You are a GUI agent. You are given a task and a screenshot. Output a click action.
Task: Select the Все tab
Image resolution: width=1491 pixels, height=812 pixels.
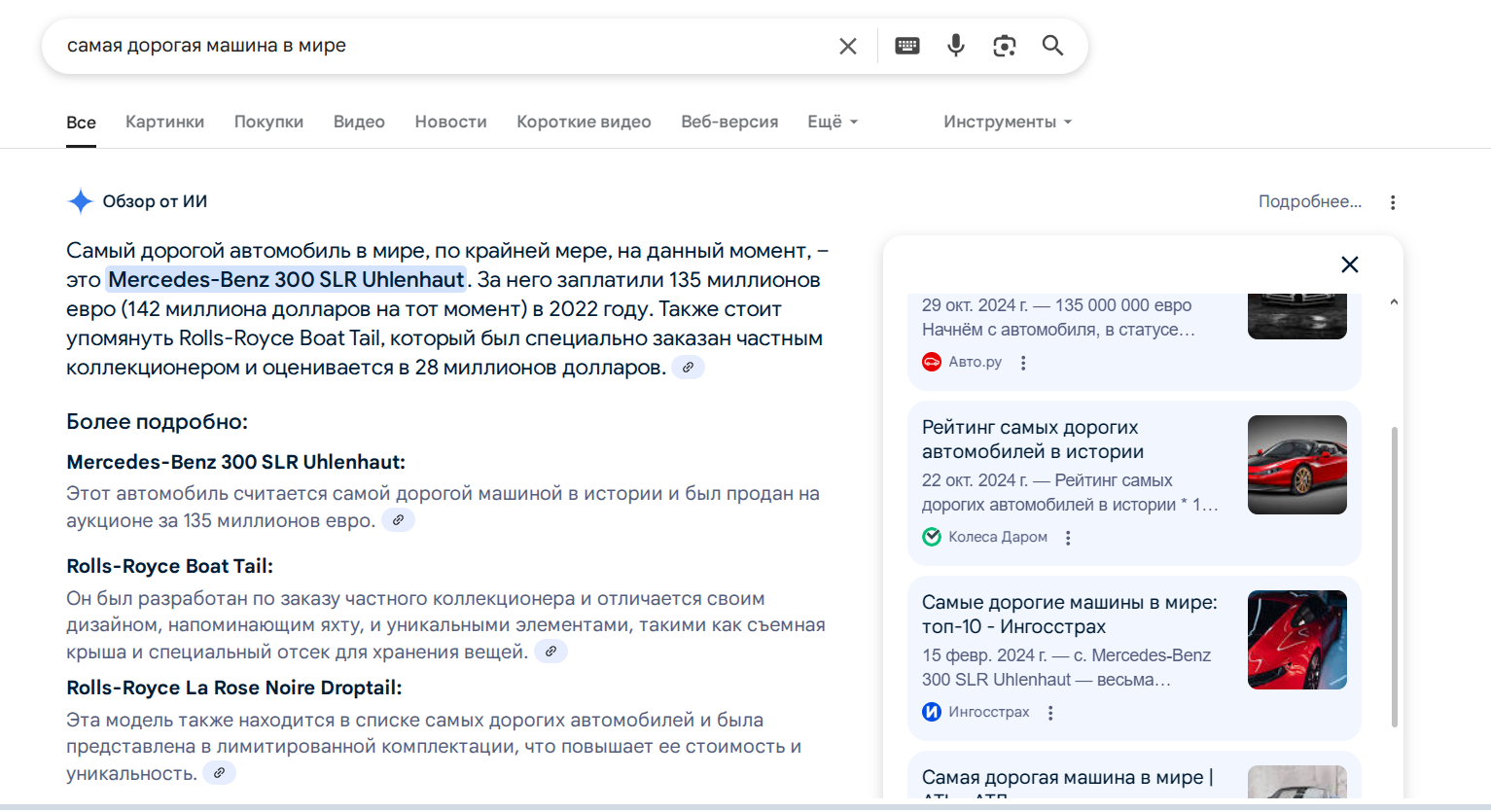(81, 123)
